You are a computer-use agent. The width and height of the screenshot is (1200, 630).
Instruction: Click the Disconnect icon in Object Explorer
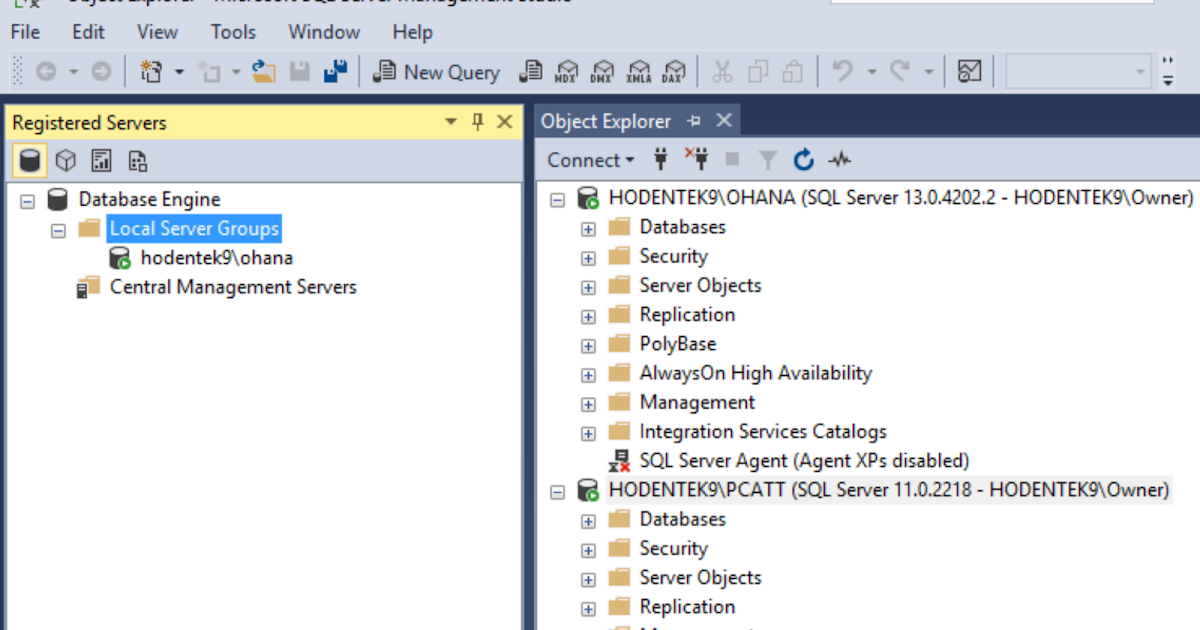click(x=696, y=159)
